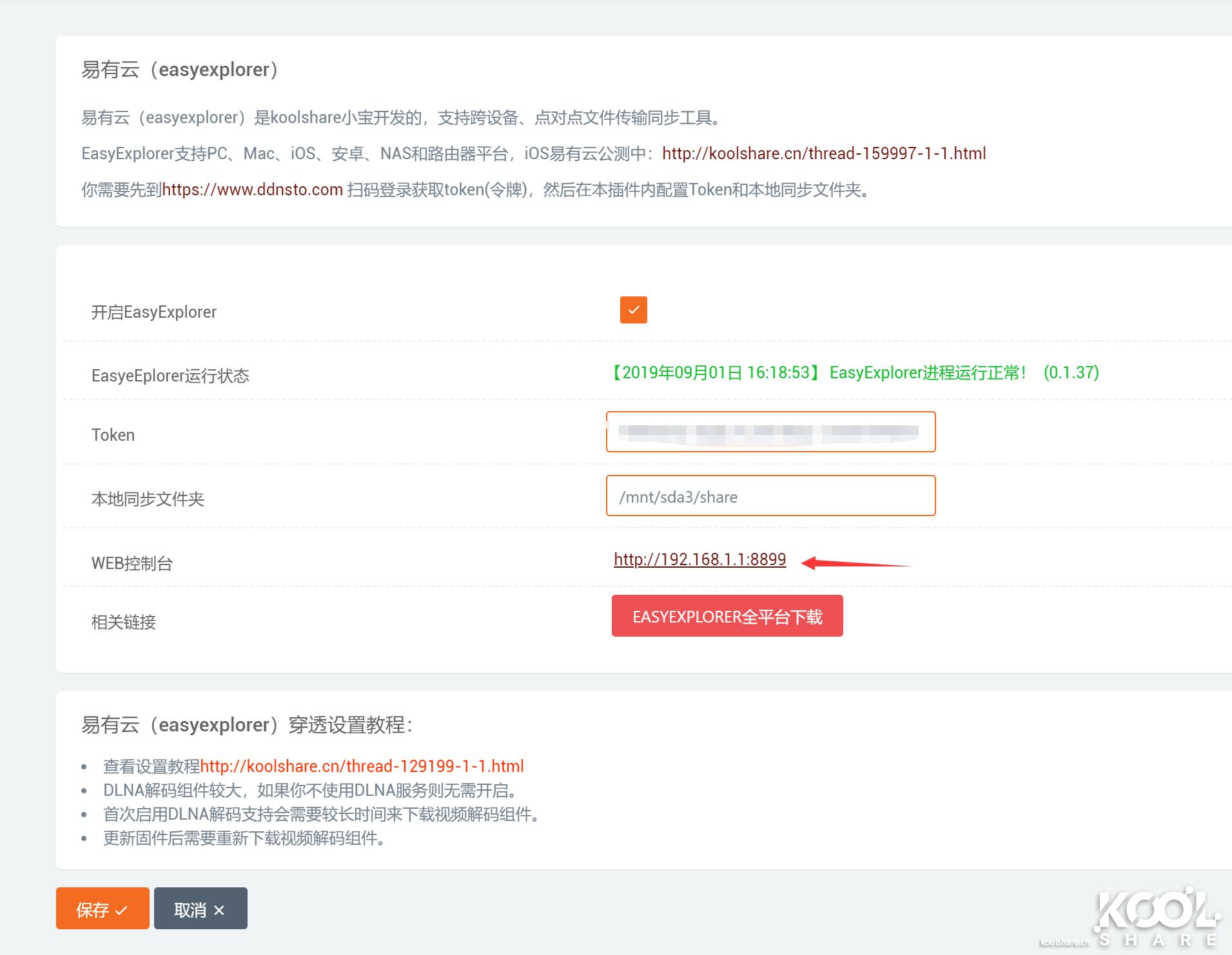Click the EASYEXPLORER全平台下载 button

[727, 615]
